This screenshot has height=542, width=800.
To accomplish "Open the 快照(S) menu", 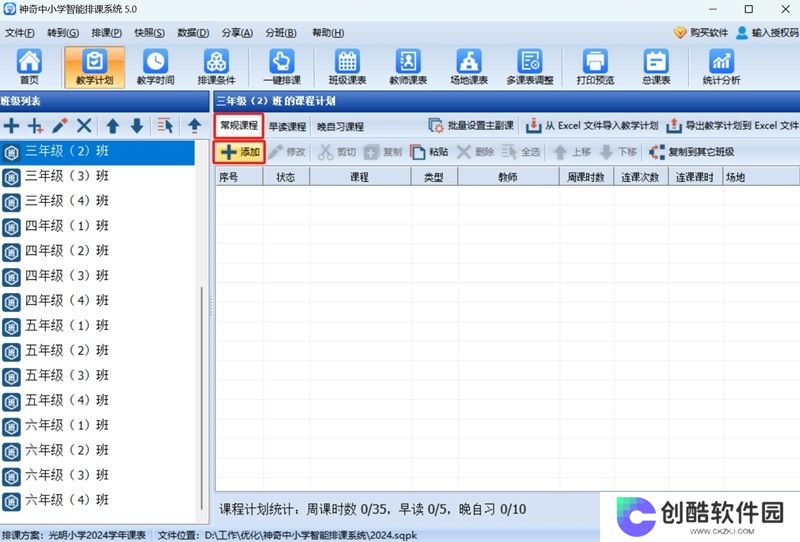I will 149,33.
